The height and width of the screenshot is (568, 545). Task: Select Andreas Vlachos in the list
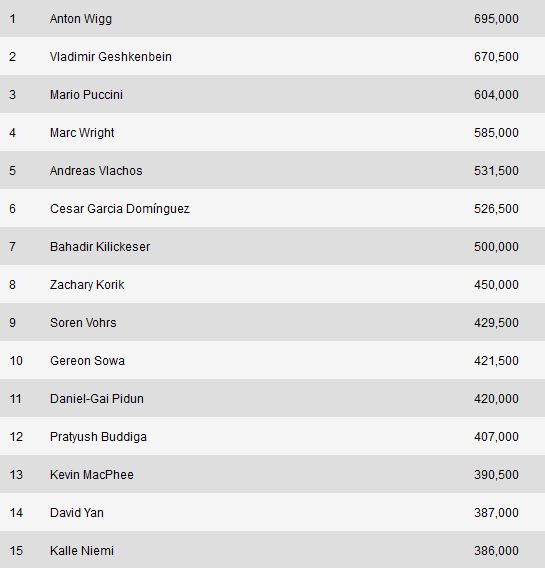click(x=96, y=171)
